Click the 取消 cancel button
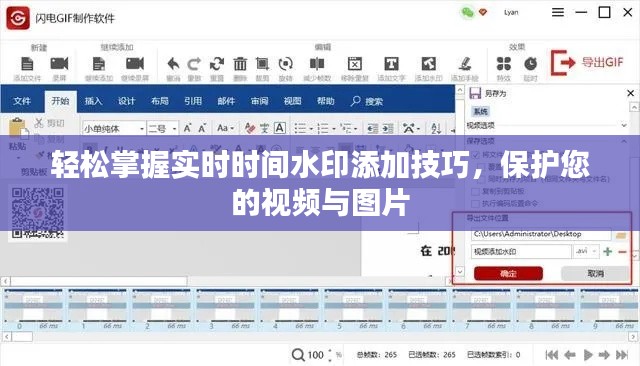Image resolution: width=640 pixels, height=366 pixels. coord(595,273)
